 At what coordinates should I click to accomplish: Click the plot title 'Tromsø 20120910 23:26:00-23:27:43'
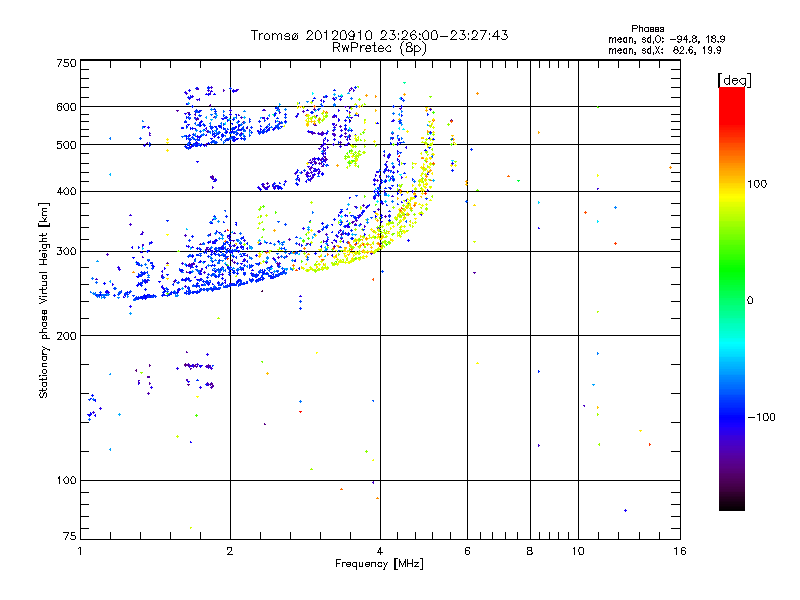click(380, 35)
